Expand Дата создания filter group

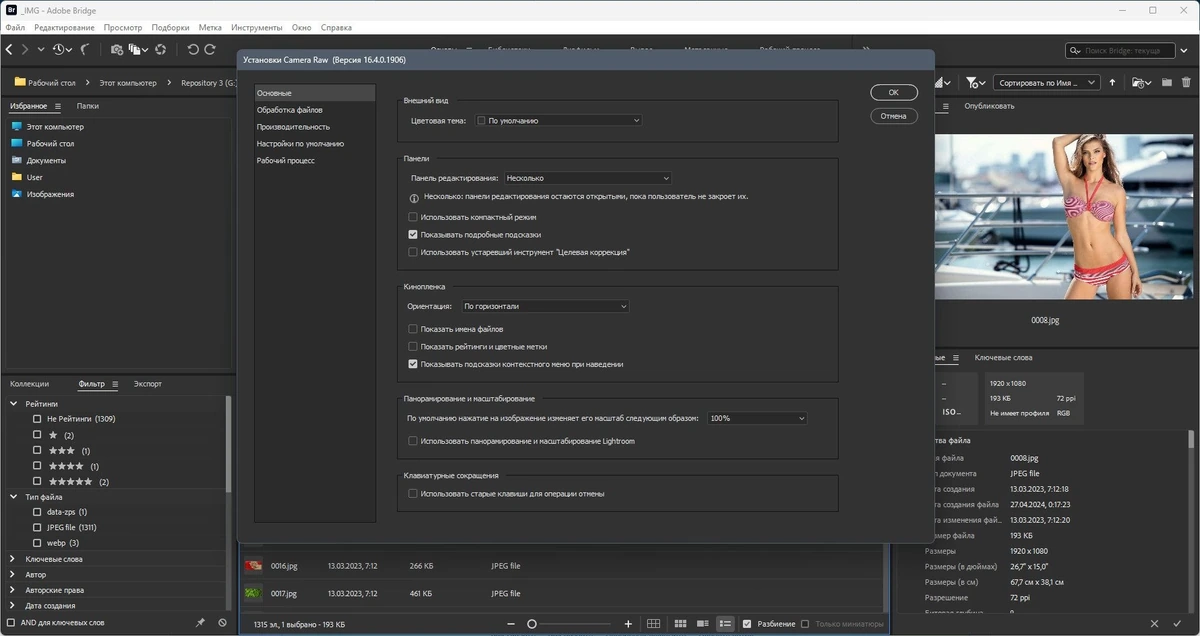14,606
